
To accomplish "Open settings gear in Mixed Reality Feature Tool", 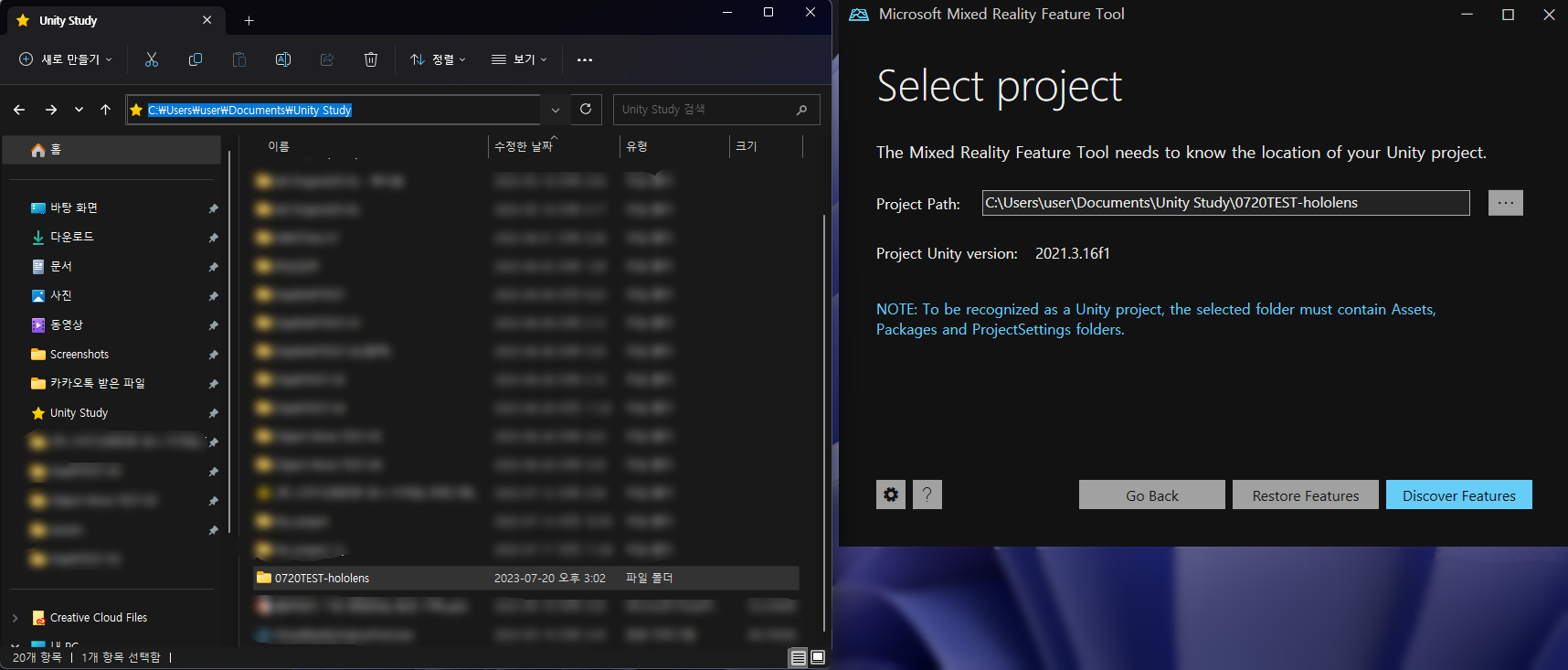I will [x=891, y=495].
